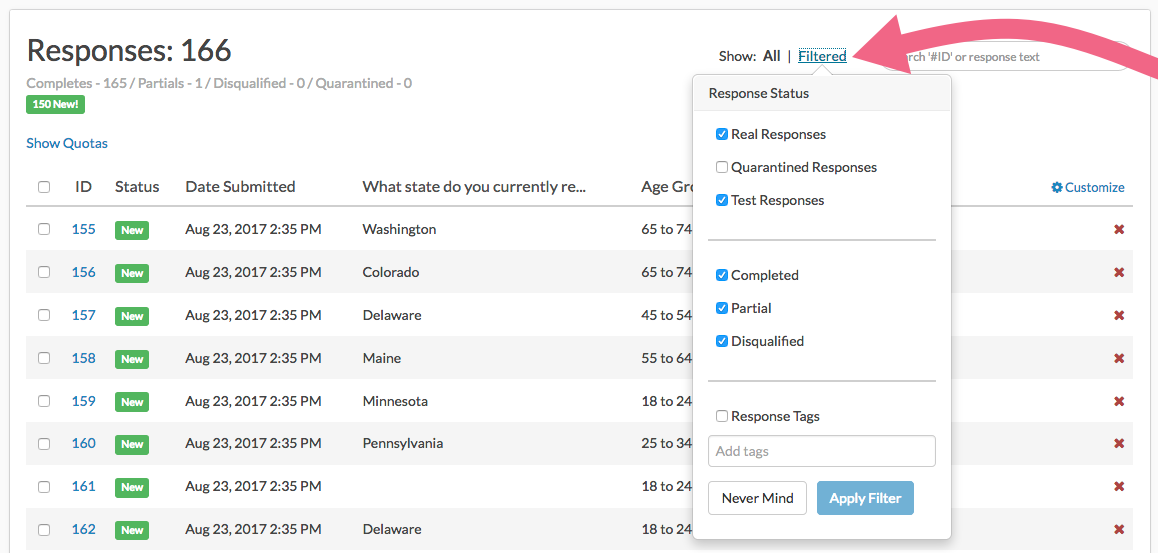Viewport: 1158px width, 553px height.
Task: Toggle the Response Tags checkbox
Action: (x=722, y=416)
